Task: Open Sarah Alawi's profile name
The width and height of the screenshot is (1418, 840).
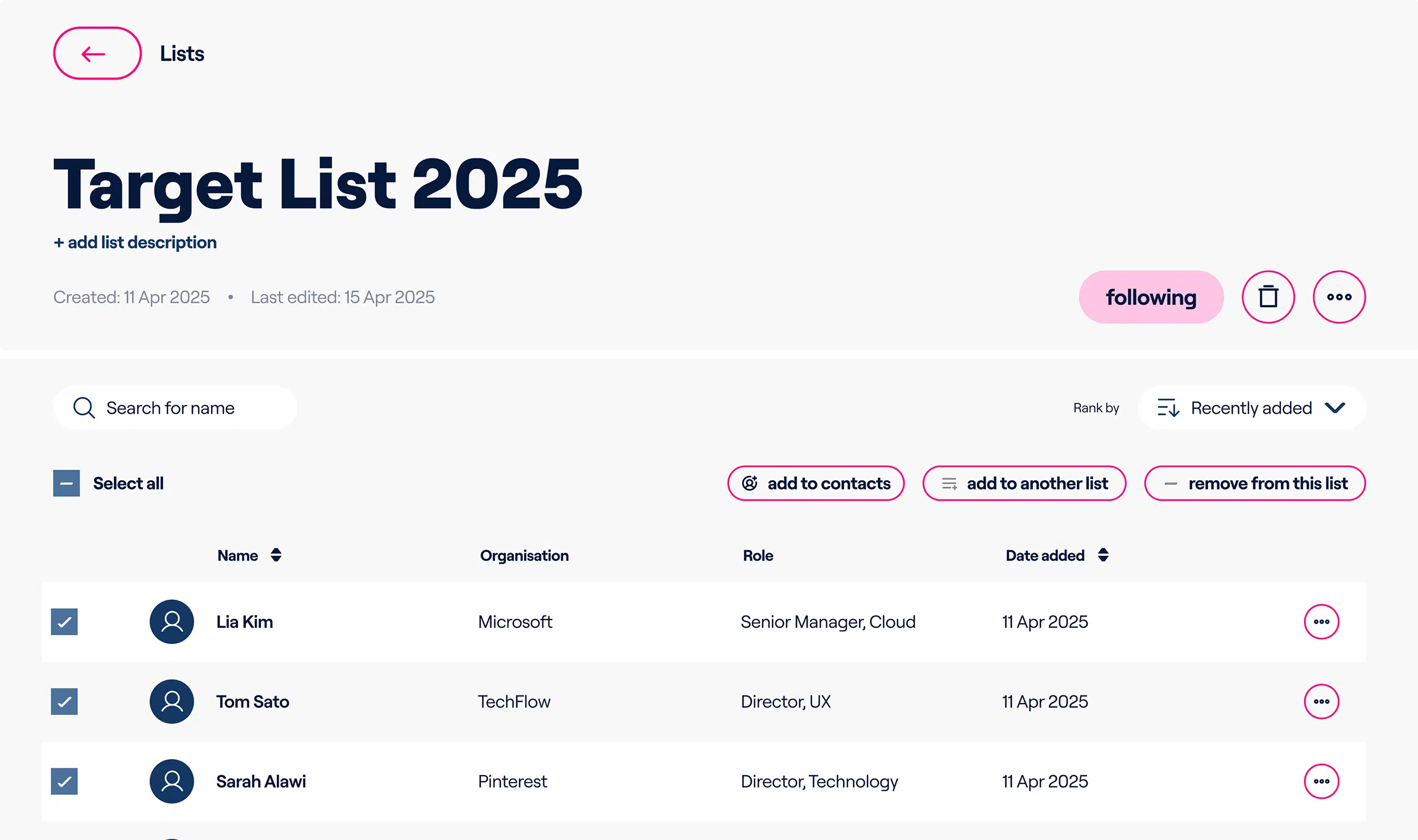Action: point(261,781)
